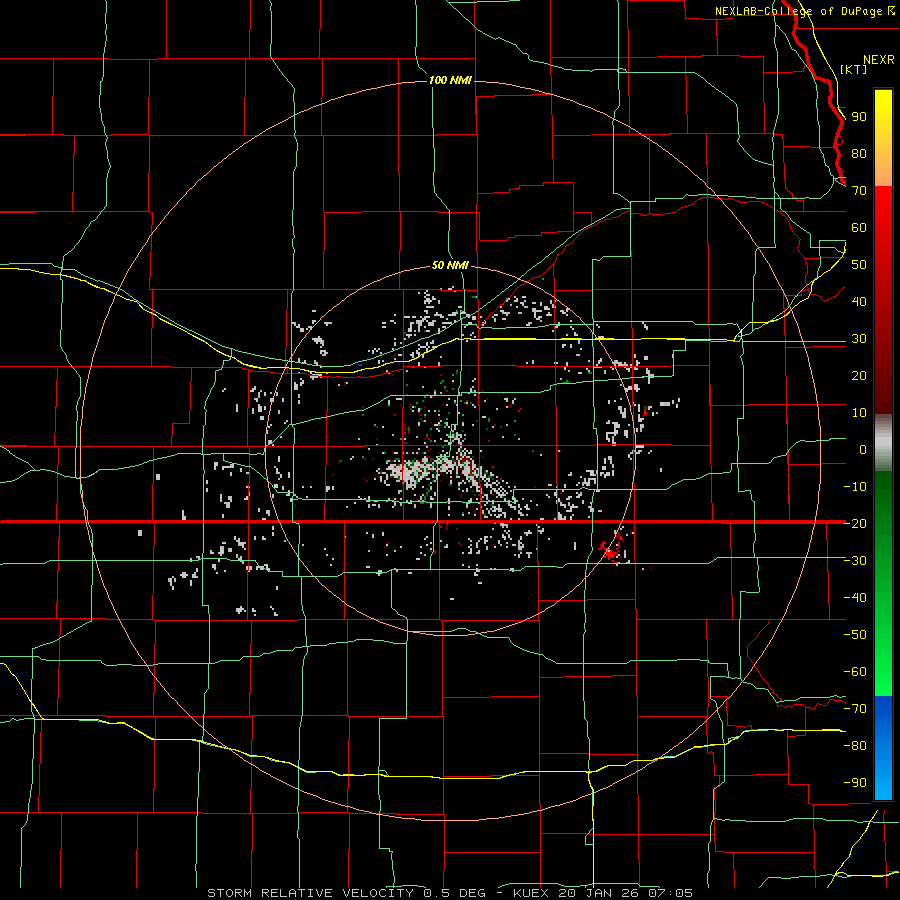Image resolution: width=900 pixels, height=900 pixels.
Task: Click the 40 value on velocity scale
Action: coord(859,301)
